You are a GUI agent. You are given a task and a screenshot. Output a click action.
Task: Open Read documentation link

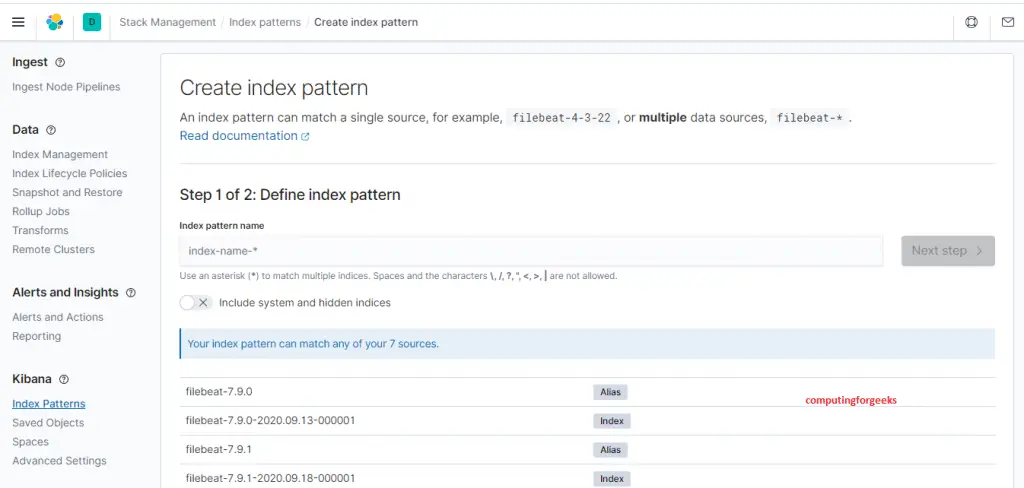click(x=238, y=136)
